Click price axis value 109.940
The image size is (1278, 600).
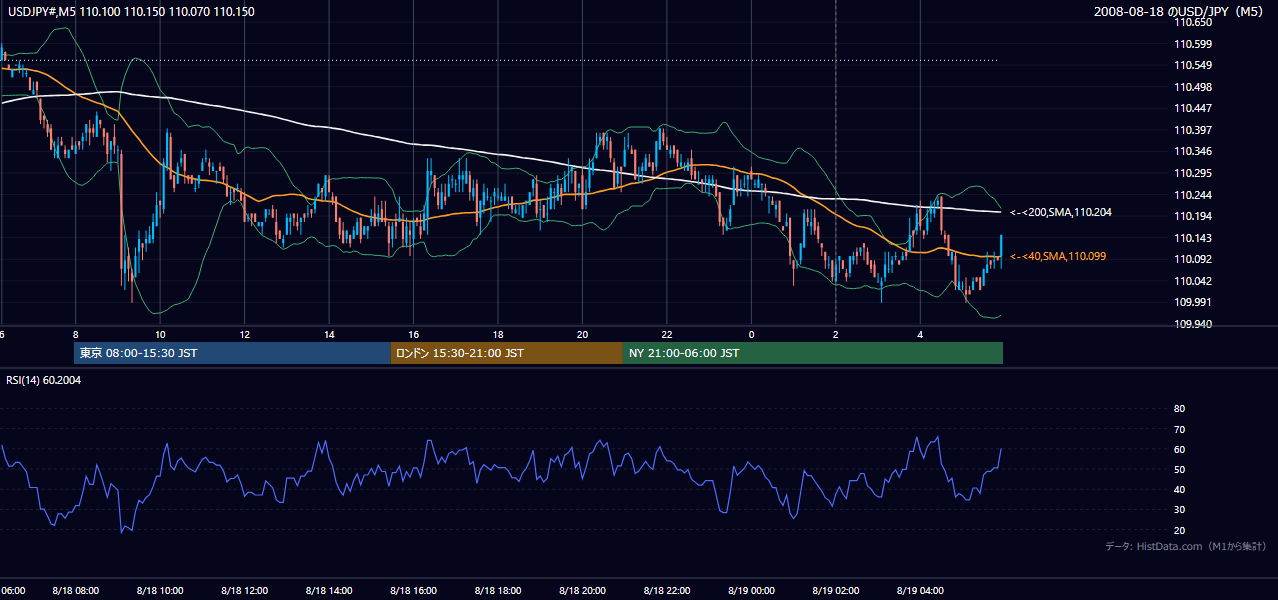tap(1195, 324)
